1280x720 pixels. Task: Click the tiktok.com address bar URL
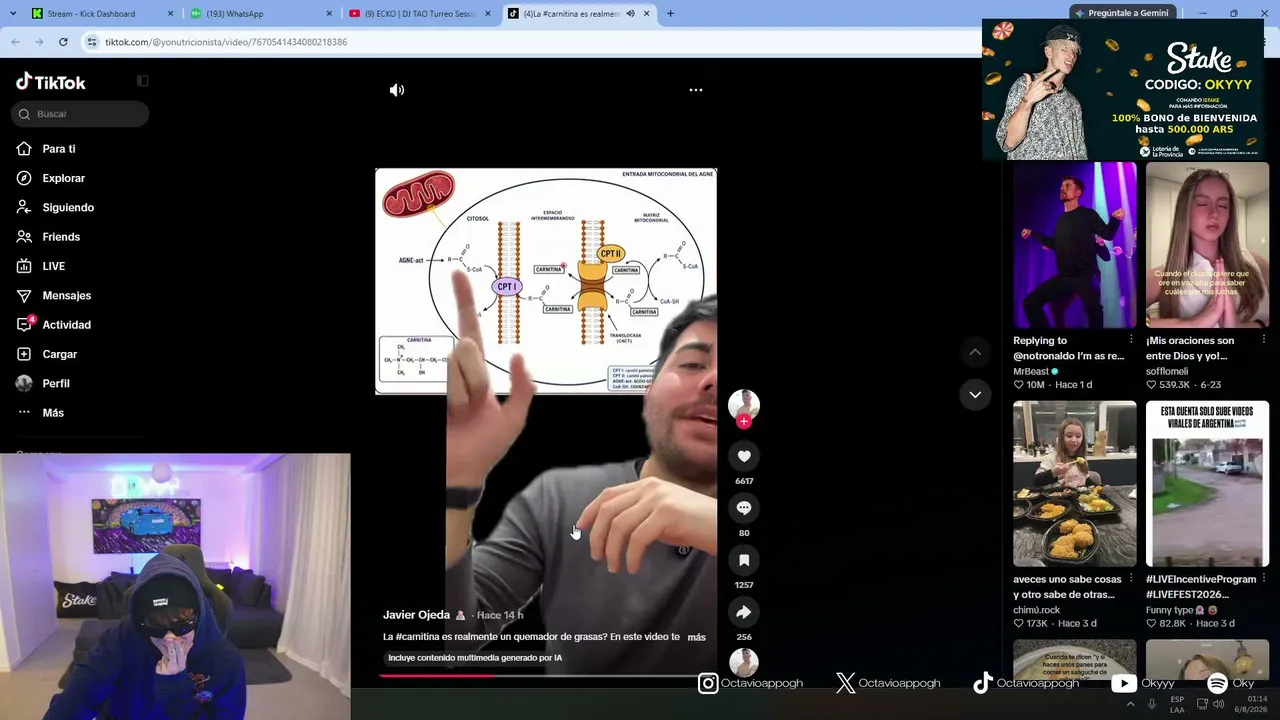pyautogui.click(x=226, y=42)
